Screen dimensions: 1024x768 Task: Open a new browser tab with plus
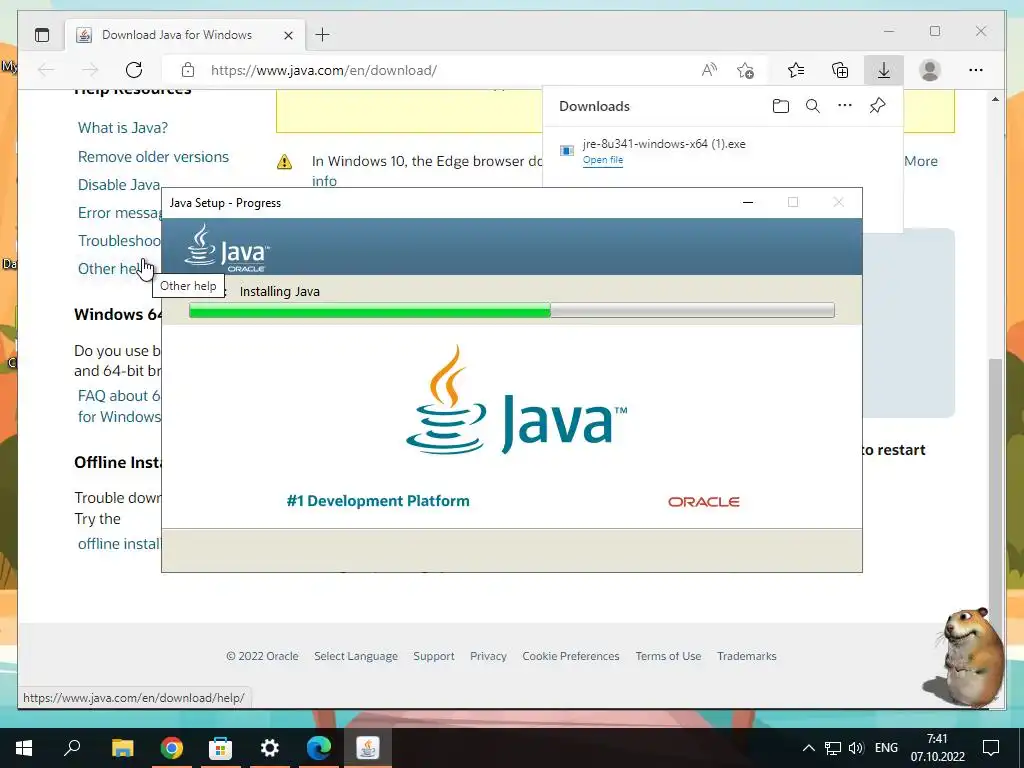[323, 35]
